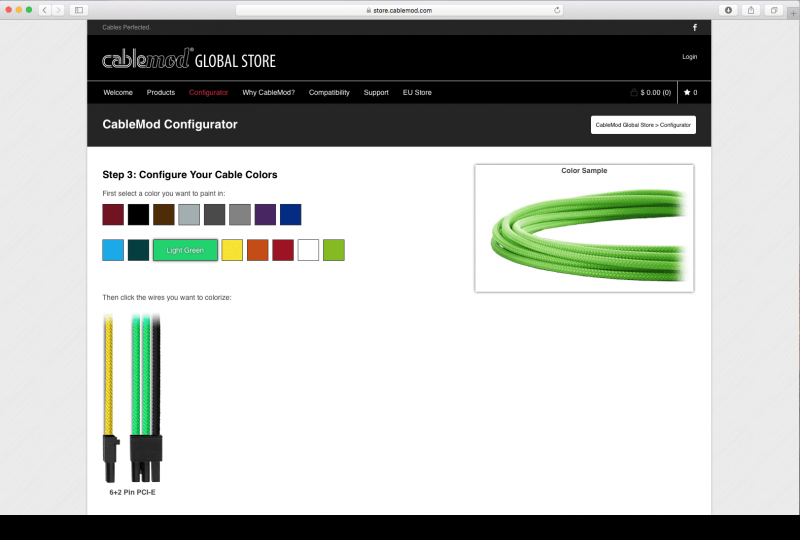This screenshot has width=800, height=540.
Task: Select the light silver-gray color swatch
Action: 189,214
